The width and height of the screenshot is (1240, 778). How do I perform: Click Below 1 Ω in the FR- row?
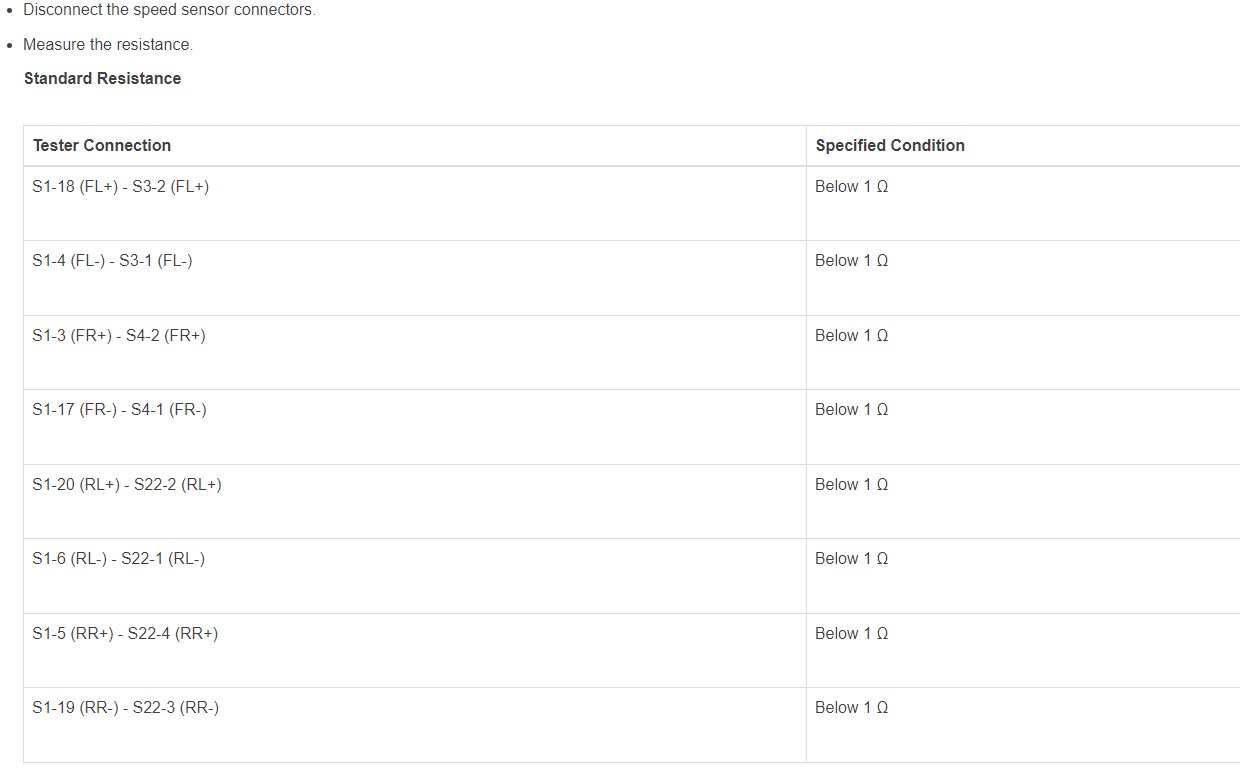851,410
